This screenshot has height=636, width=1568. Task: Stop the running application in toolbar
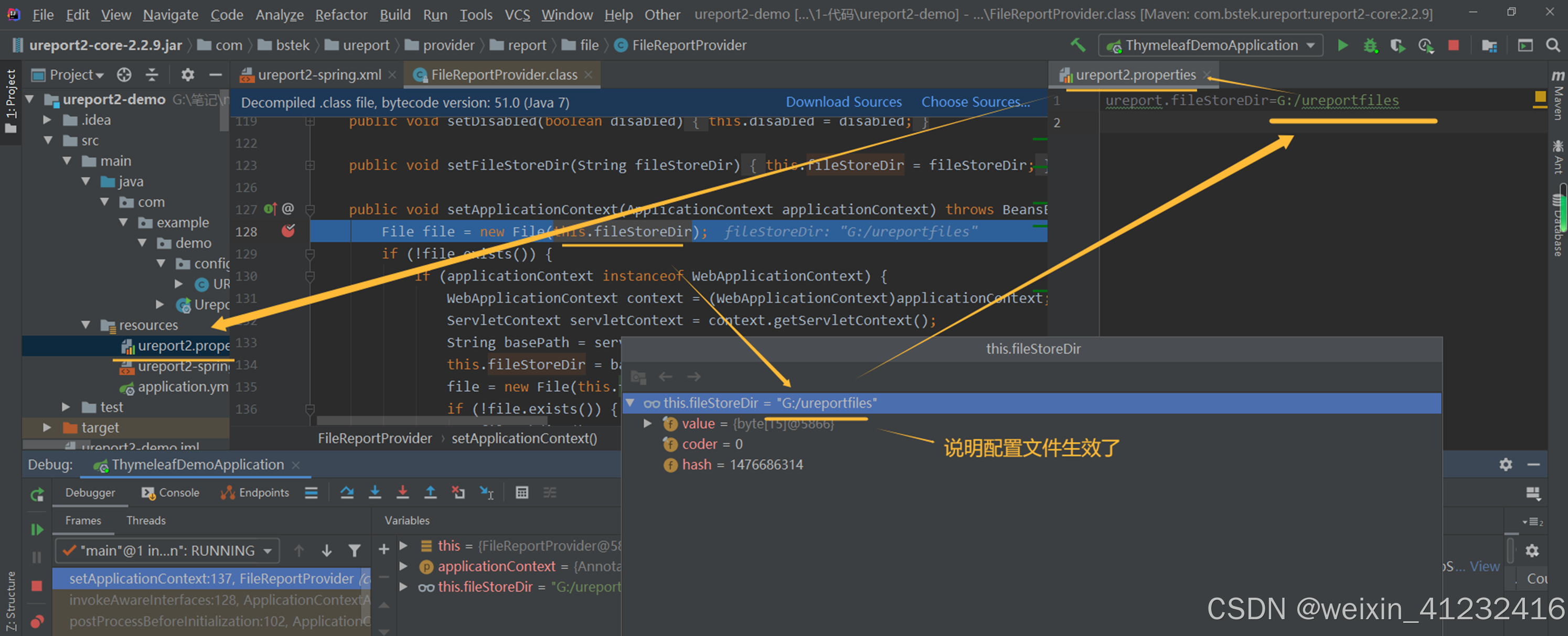click(1453, 45)
